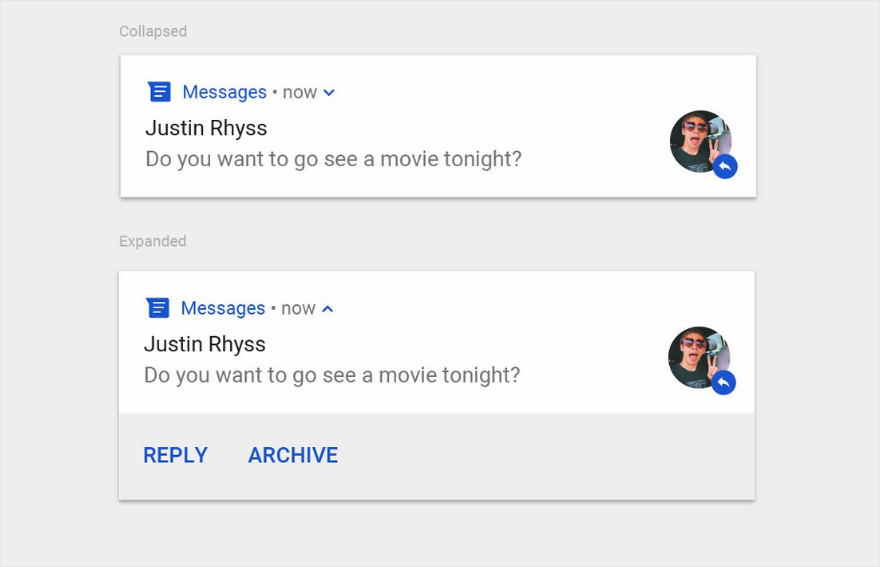881x567 pixels.
Task: Click the Messages app icon in expanded notification
Action: point(158,308)
